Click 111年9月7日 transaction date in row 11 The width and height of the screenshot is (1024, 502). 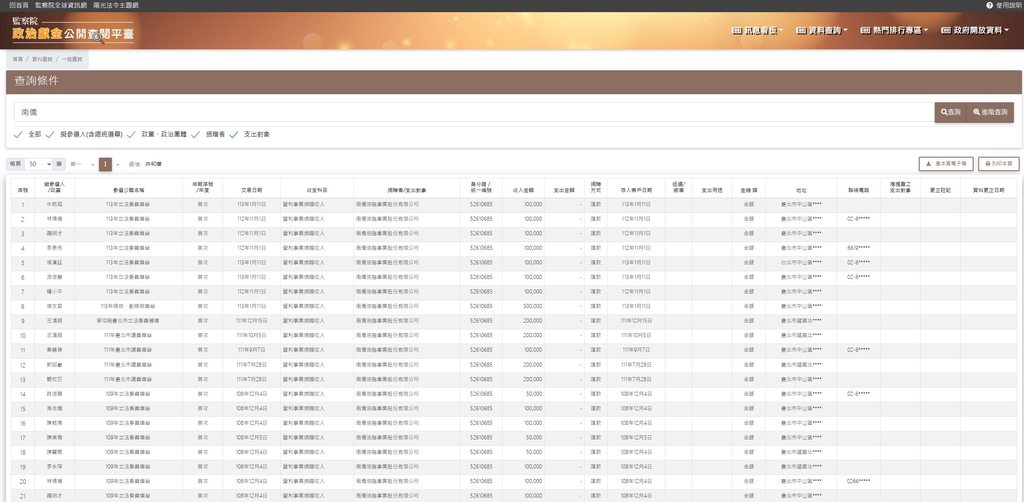coord(251,350)
